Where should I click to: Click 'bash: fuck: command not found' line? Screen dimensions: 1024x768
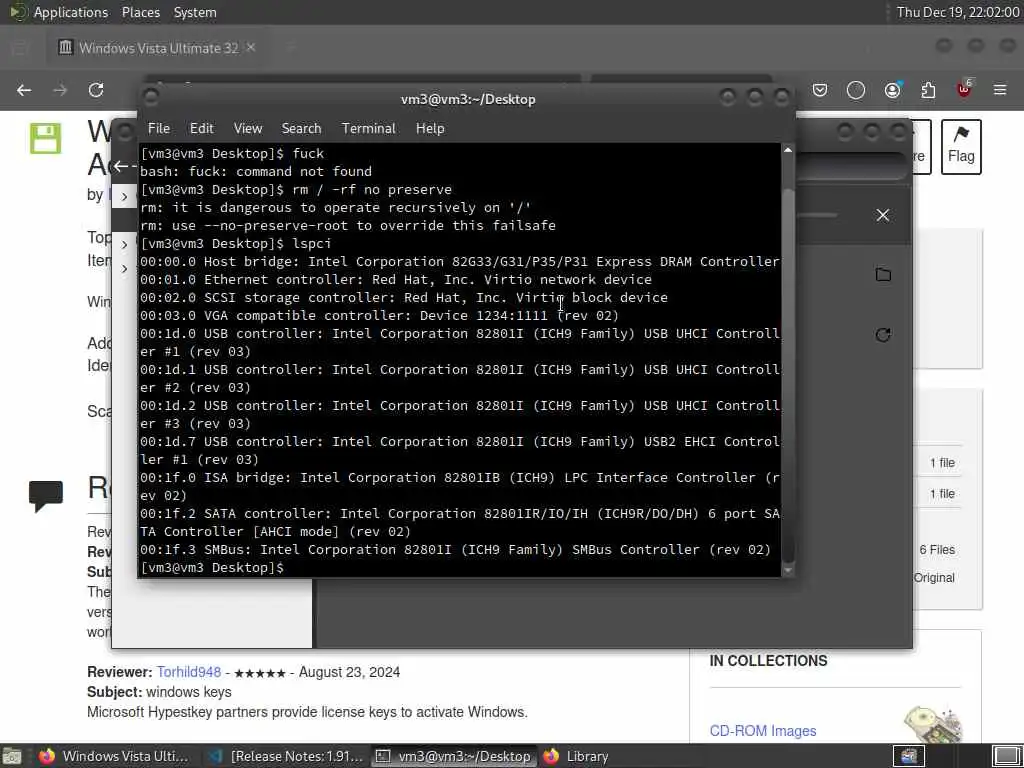click(256, 171)
